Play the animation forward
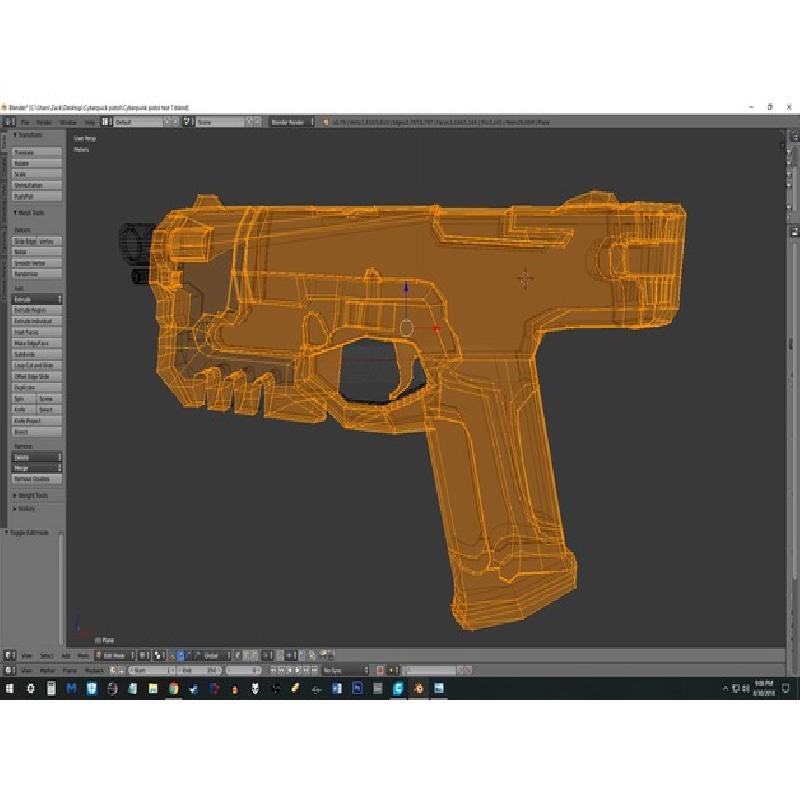 pos(297,670)
